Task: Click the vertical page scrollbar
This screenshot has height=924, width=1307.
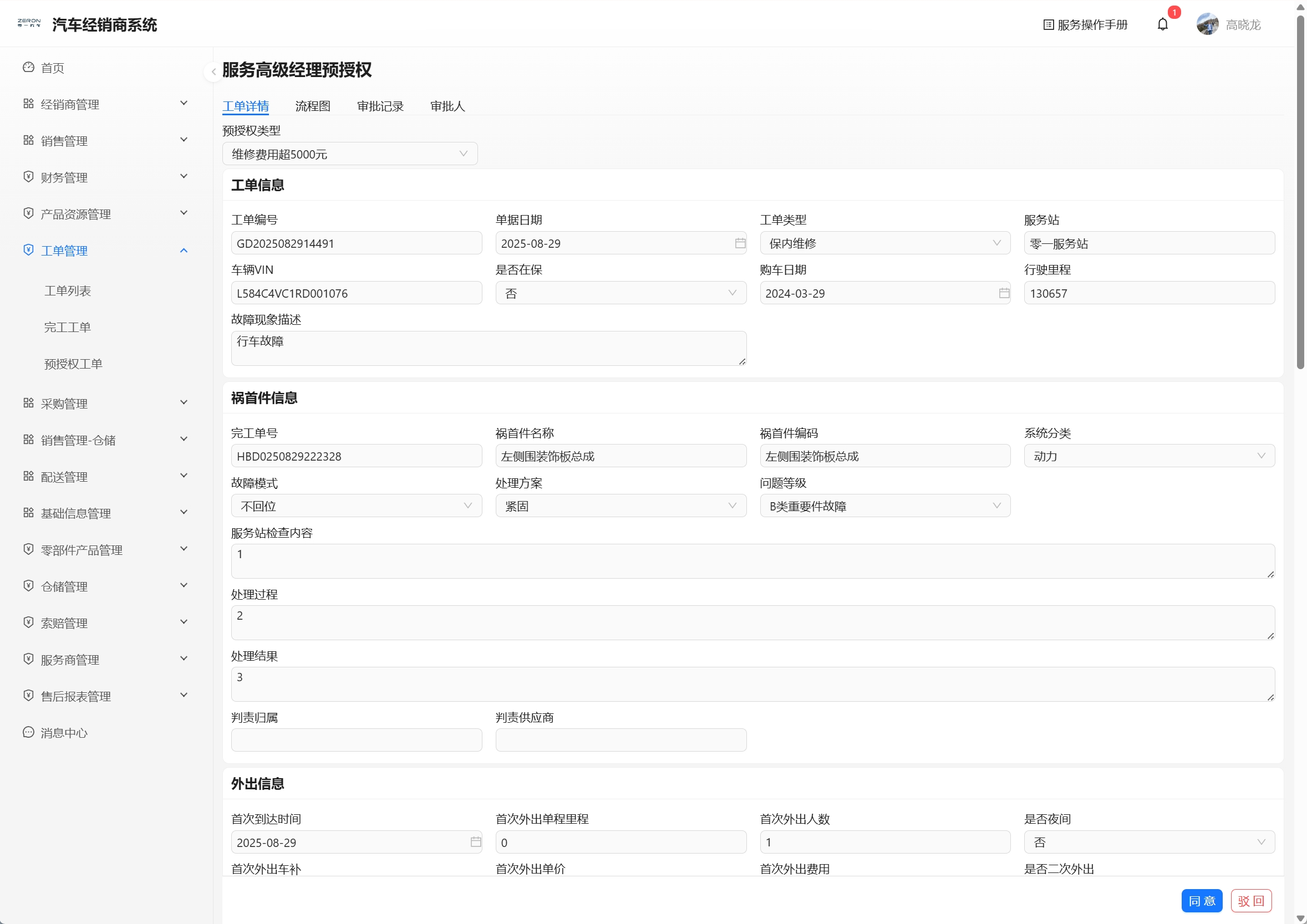Action: (1300, 193)
